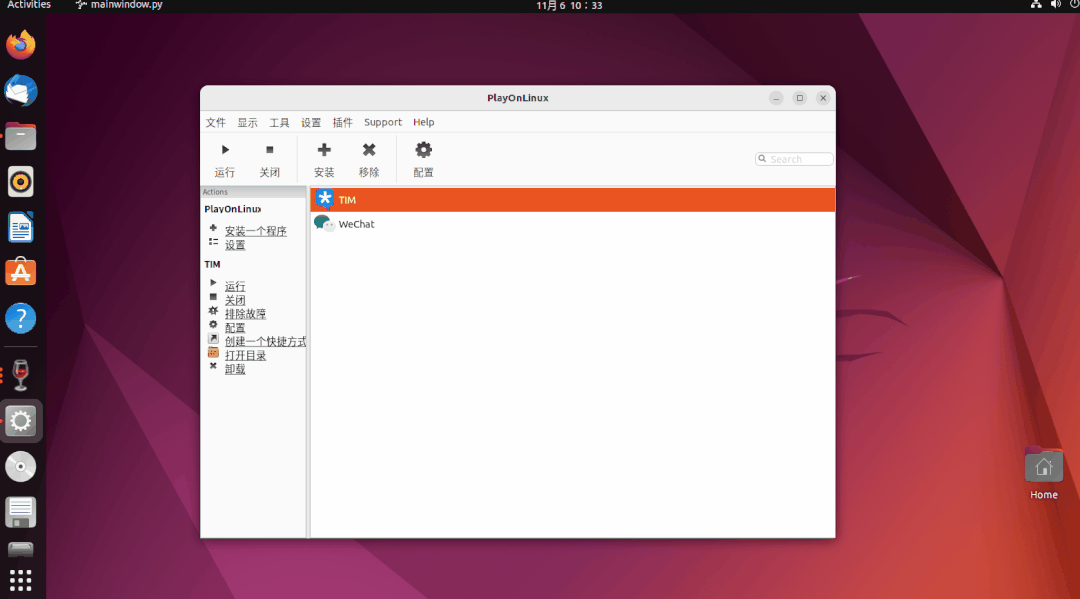The height and width of the screenshot is (599, 1080).
Task: Click the volume icon in top bar
Action: tap(1055, 5)
